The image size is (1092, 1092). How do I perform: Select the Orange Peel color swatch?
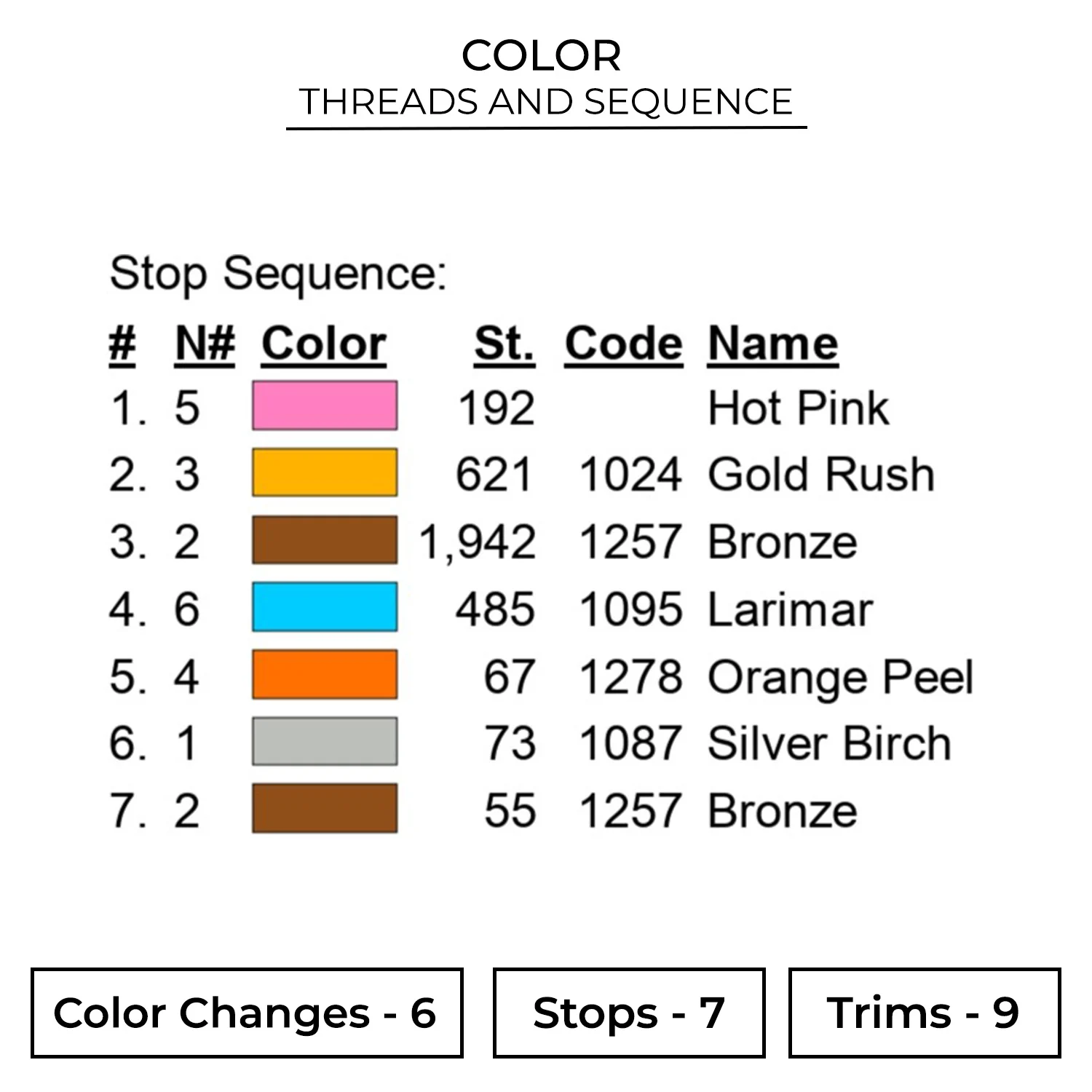pos(325,675)
